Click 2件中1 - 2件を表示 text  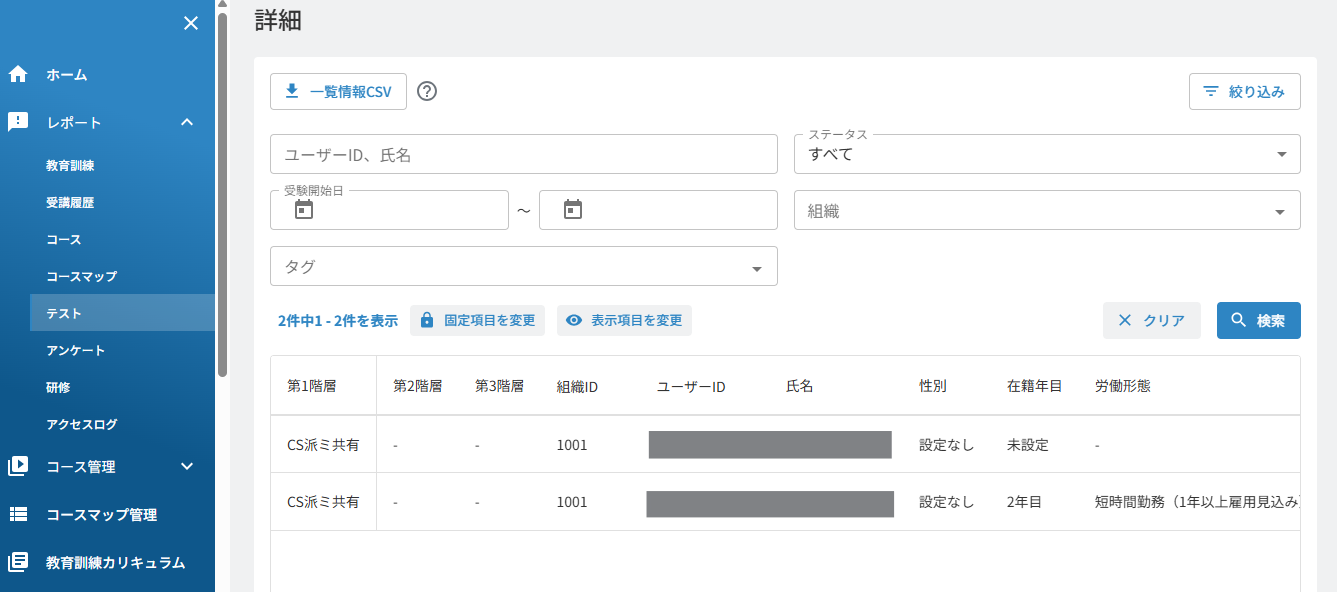click(338, 321)
